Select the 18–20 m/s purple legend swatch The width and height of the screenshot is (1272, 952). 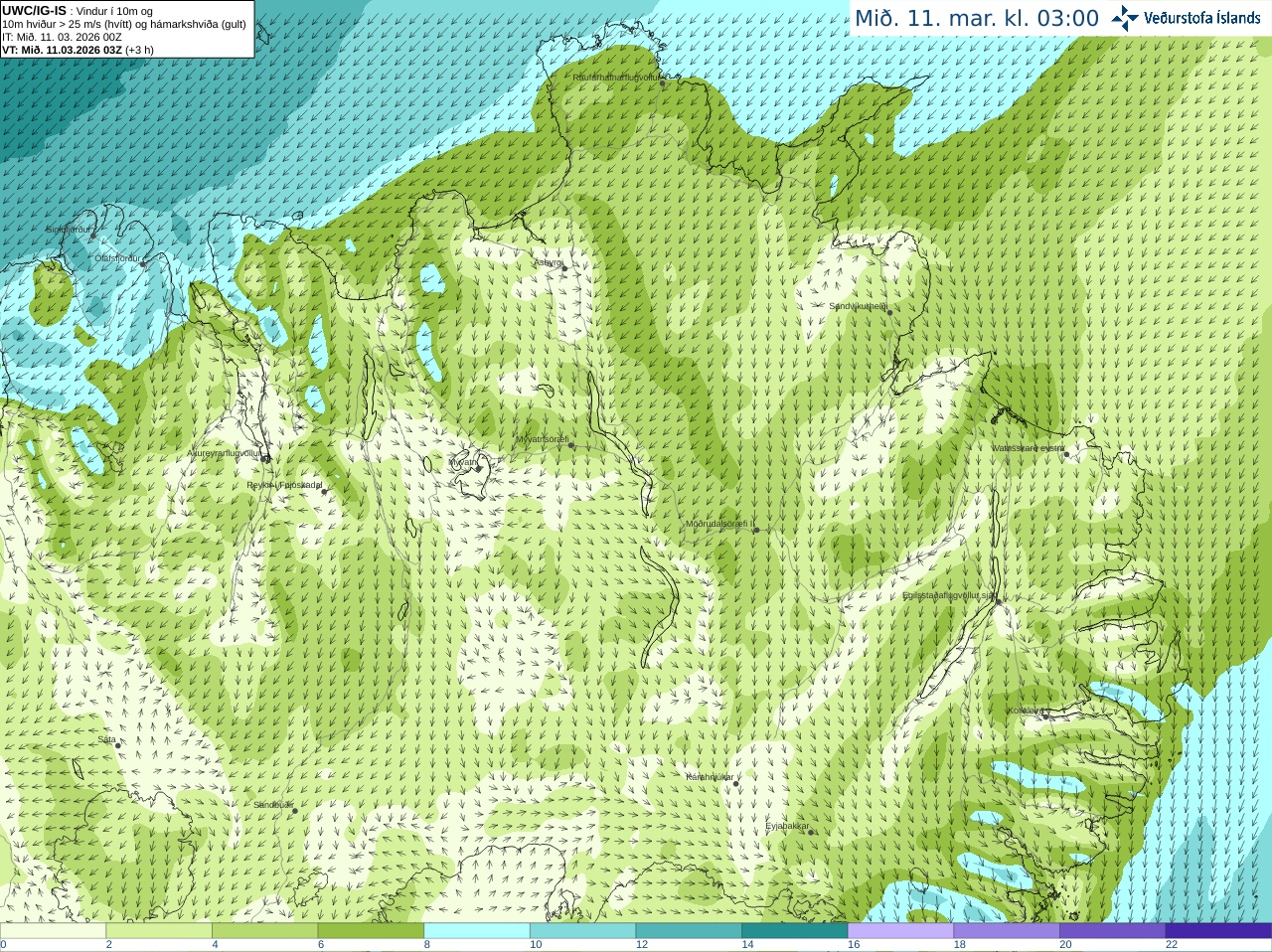1007,931
